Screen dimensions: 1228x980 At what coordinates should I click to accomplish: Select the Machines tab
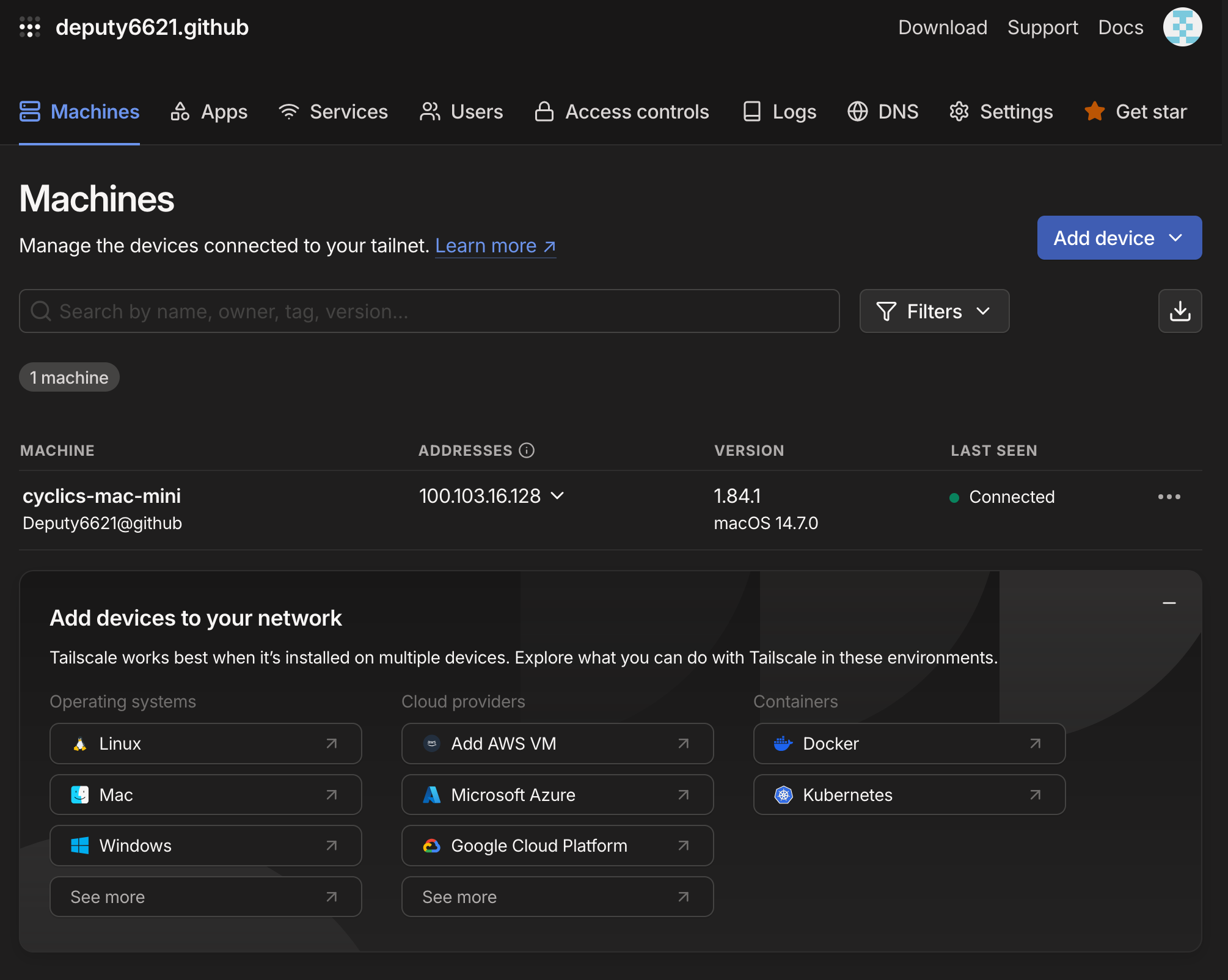[79, 111]
